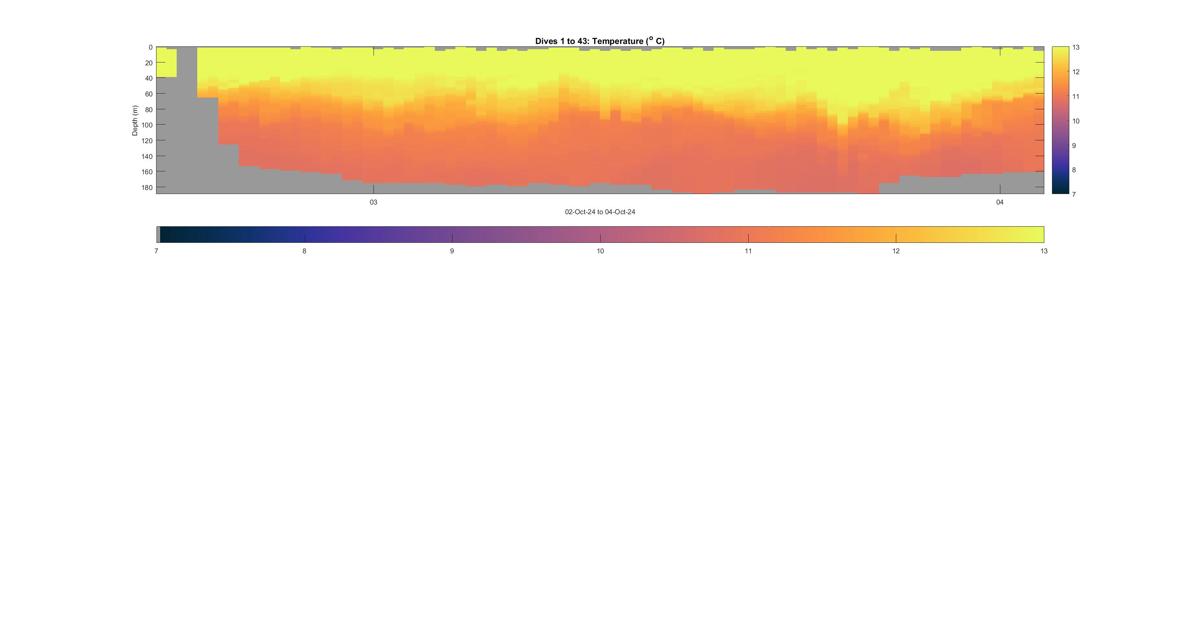
Task: Select depth tick label '40' on y-axis
Action: point(148,78)
